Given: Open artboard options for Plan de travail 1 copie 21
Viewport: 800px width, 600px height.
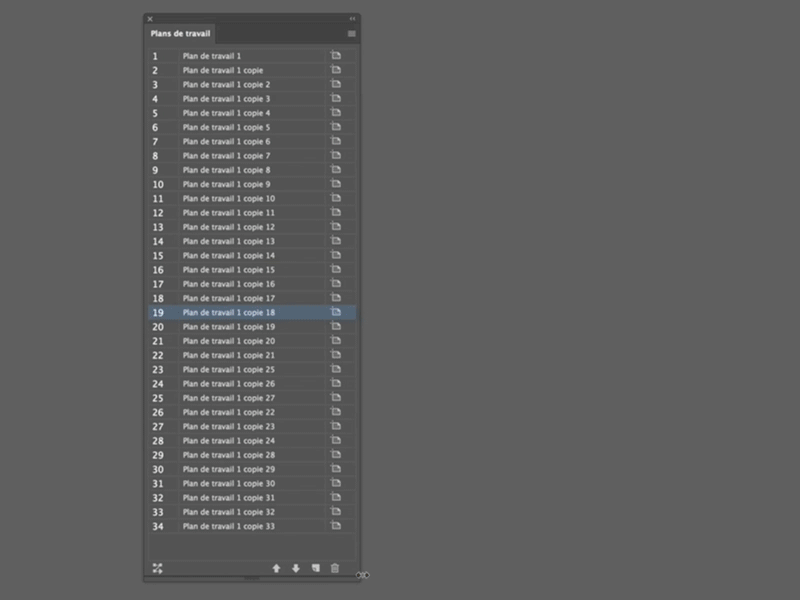Looking at the screenshot, I should (x=338, y=354).
